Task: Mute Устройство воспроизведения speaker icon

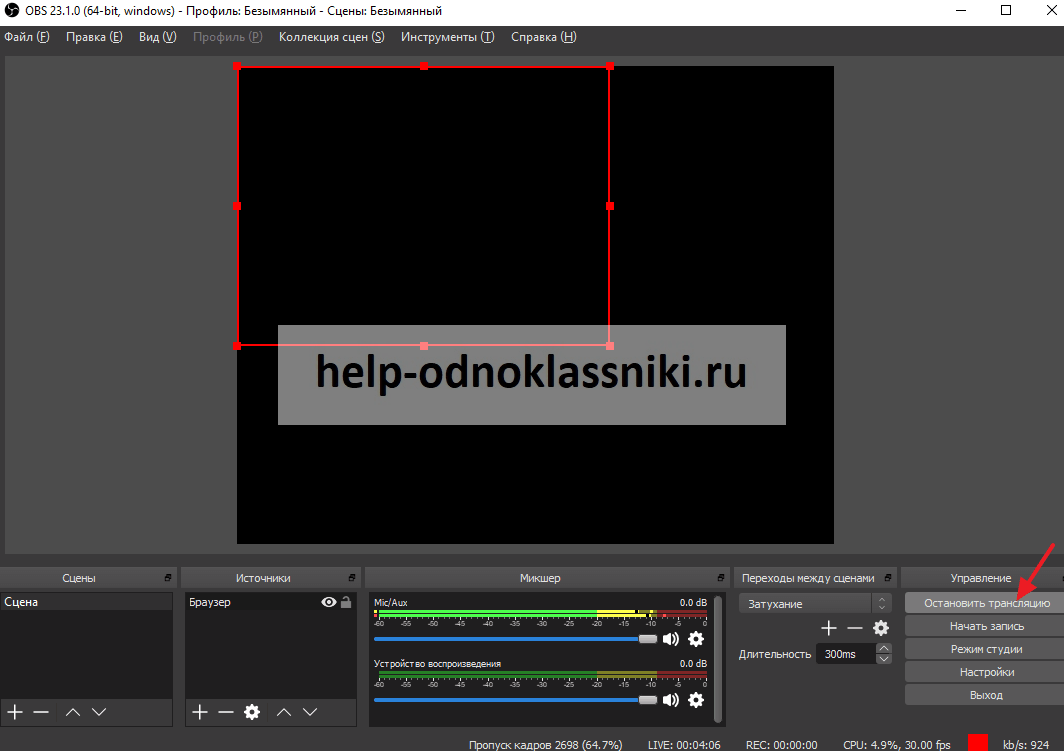Action: point(670,700)
